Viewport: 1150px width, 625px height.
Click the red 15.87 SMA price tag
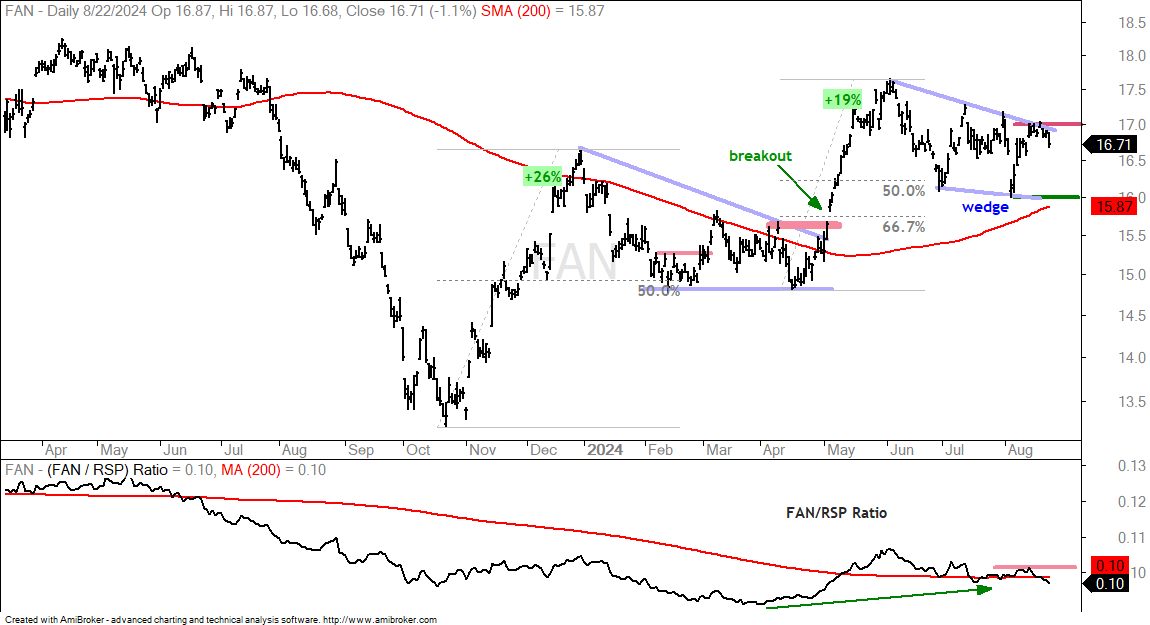1114,206
